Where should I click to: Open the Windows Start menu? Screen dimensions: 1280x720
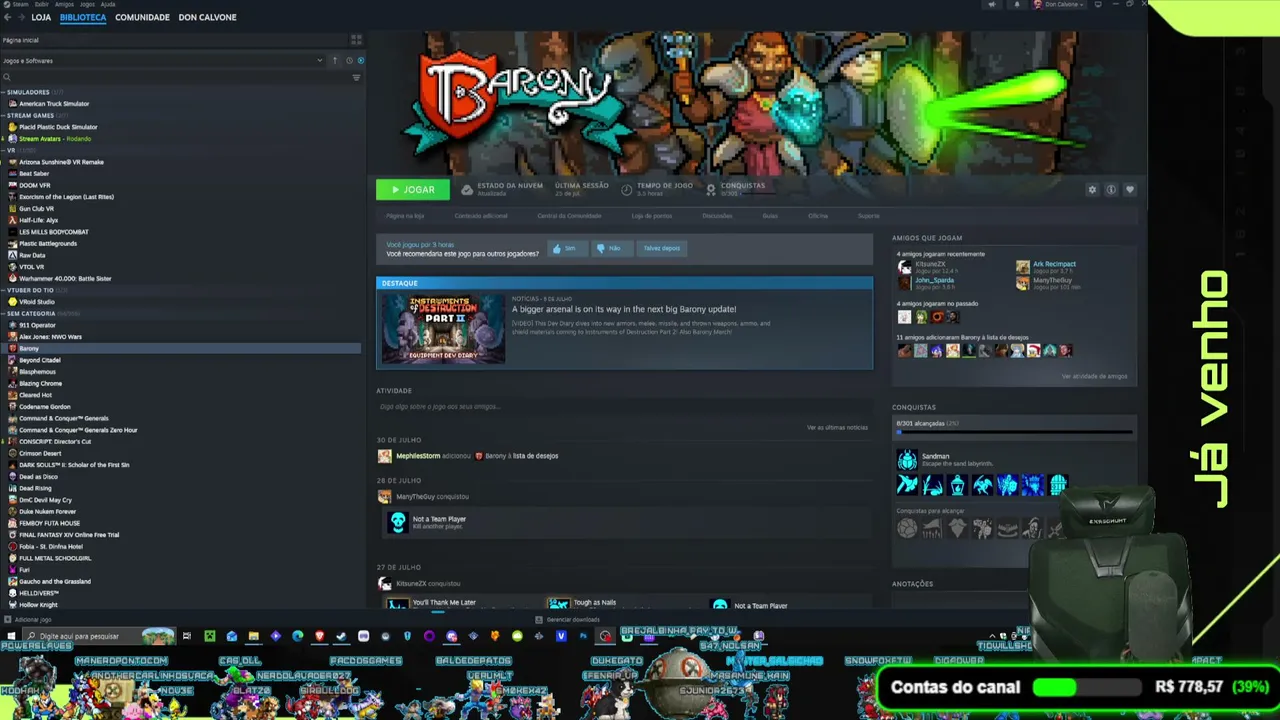pos(11,636)
